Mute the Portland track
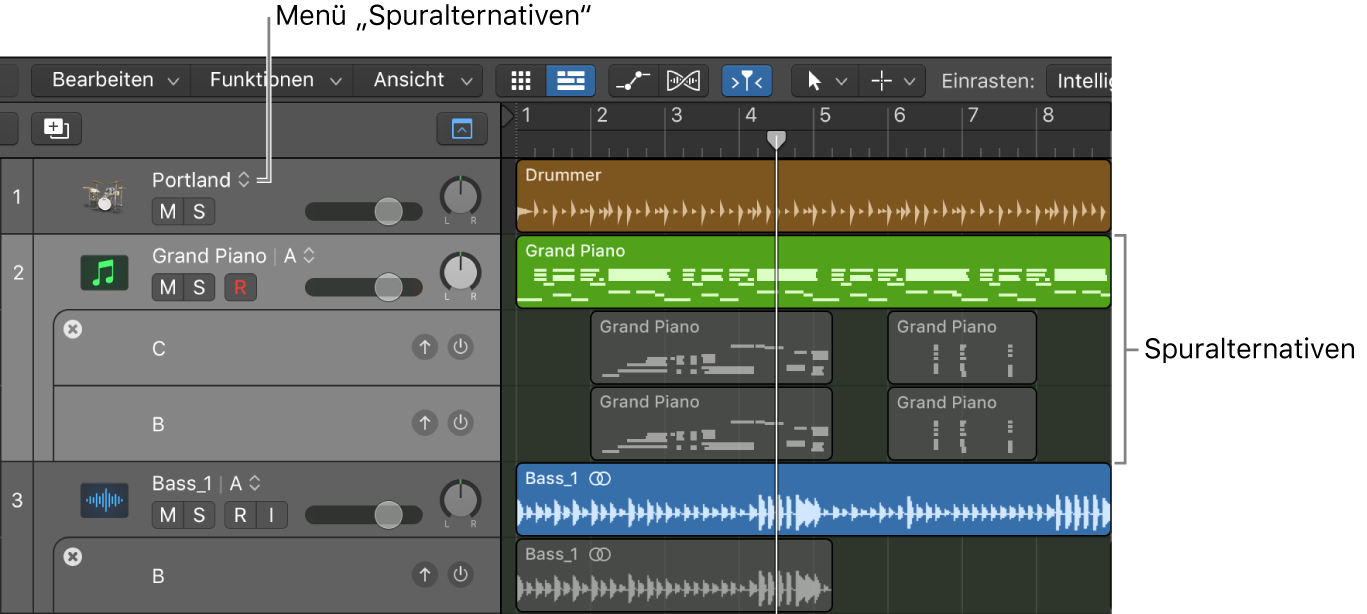Viewport: 1367px width, 614px height. pyautogui.click(x=167, y=212)
